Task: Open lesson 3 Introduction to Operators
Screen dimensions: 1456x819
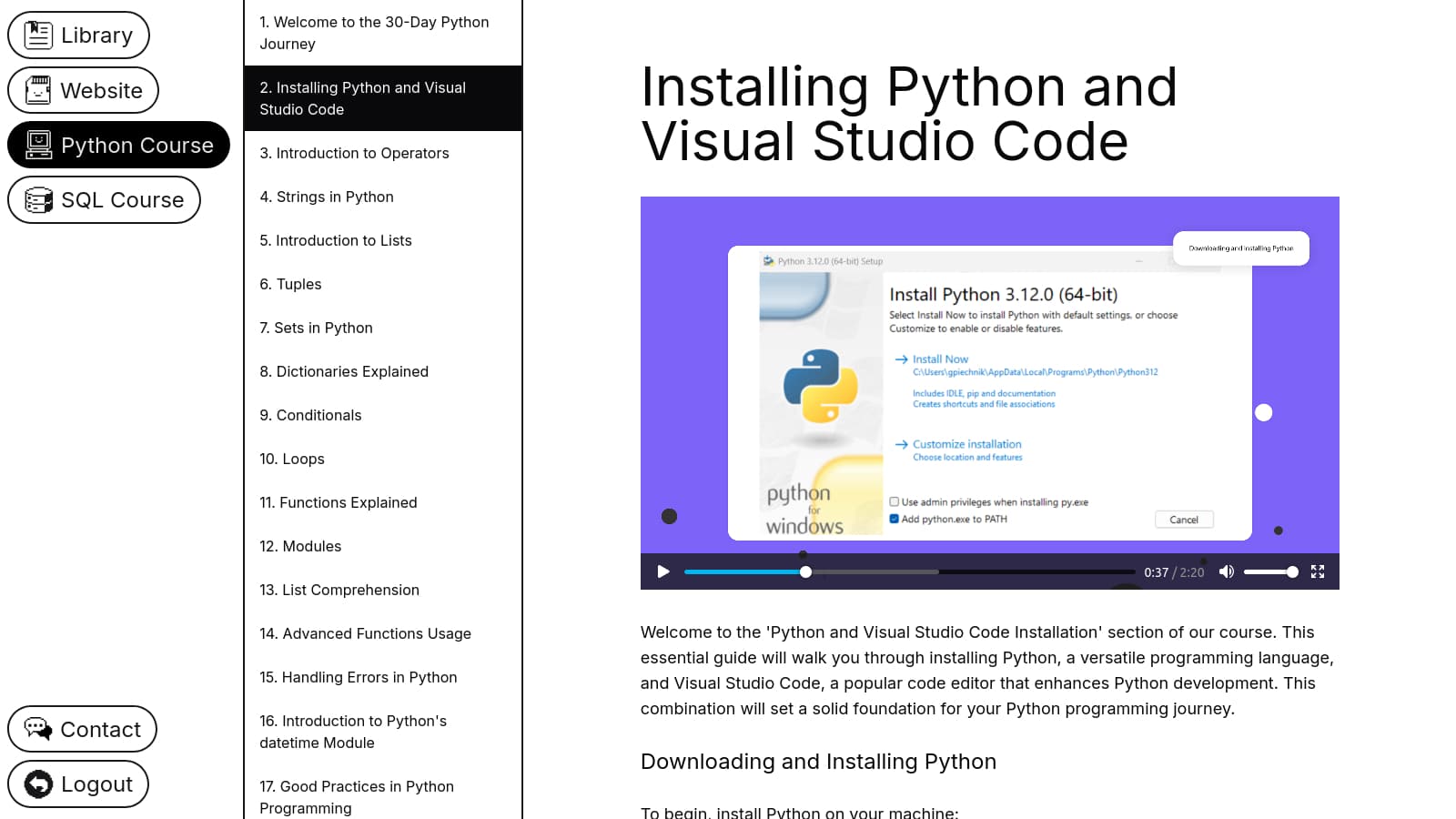Action: [x=383, y=153]
